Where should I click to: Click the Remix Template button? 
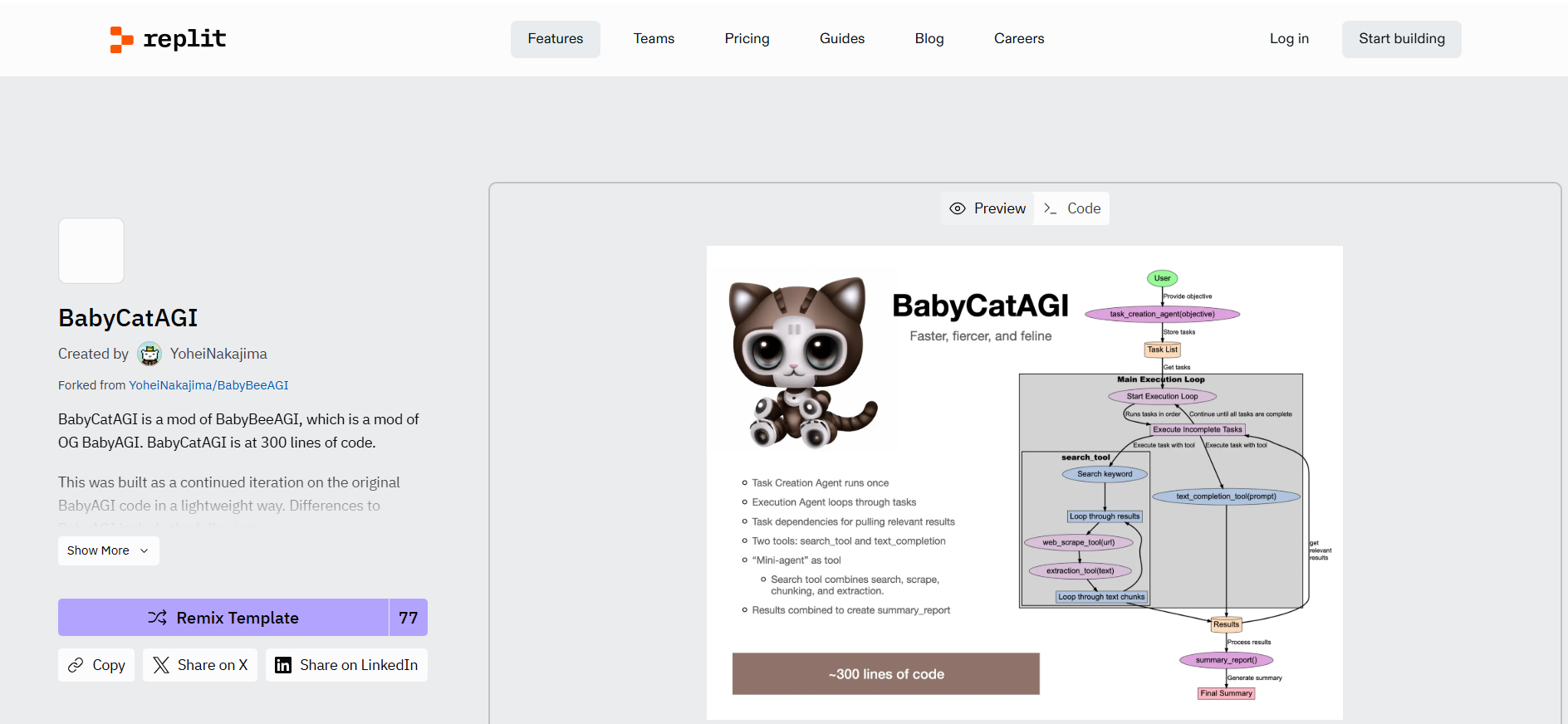[x=223, y=618]
